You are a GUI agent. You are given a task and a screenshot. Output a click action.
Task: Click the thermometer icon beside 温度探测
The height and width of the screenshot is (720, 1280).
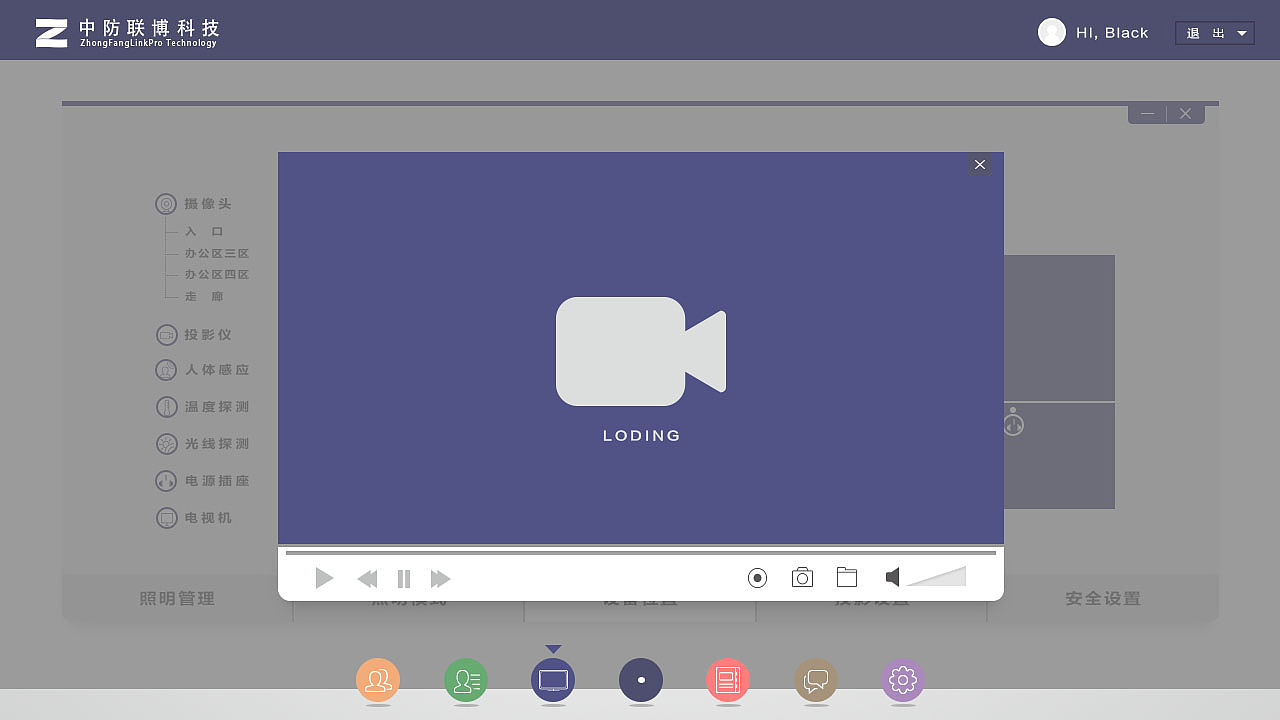(x=167, y=407)
